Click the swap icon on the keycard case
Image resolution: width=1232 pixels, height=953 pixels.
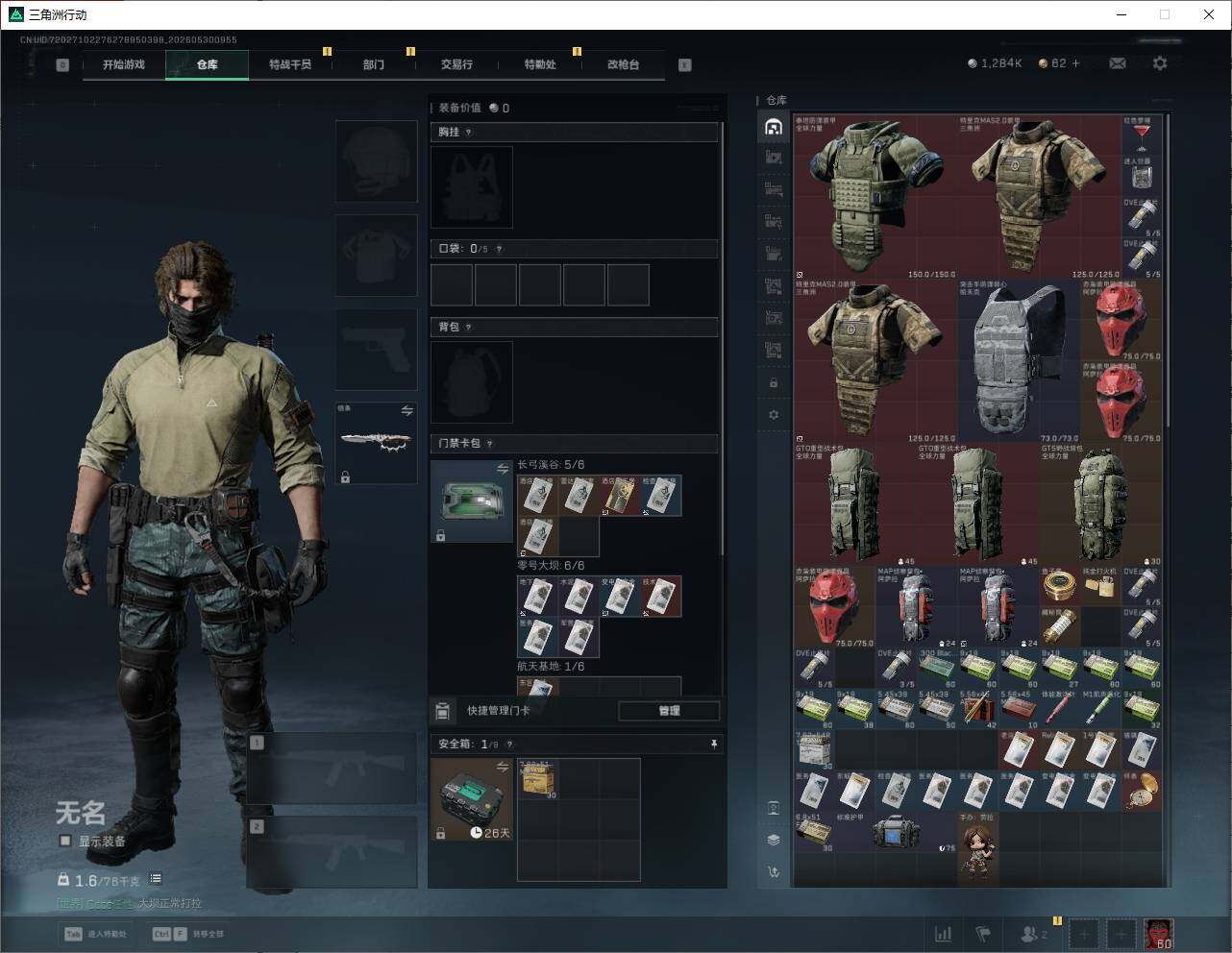click(503, 469)
